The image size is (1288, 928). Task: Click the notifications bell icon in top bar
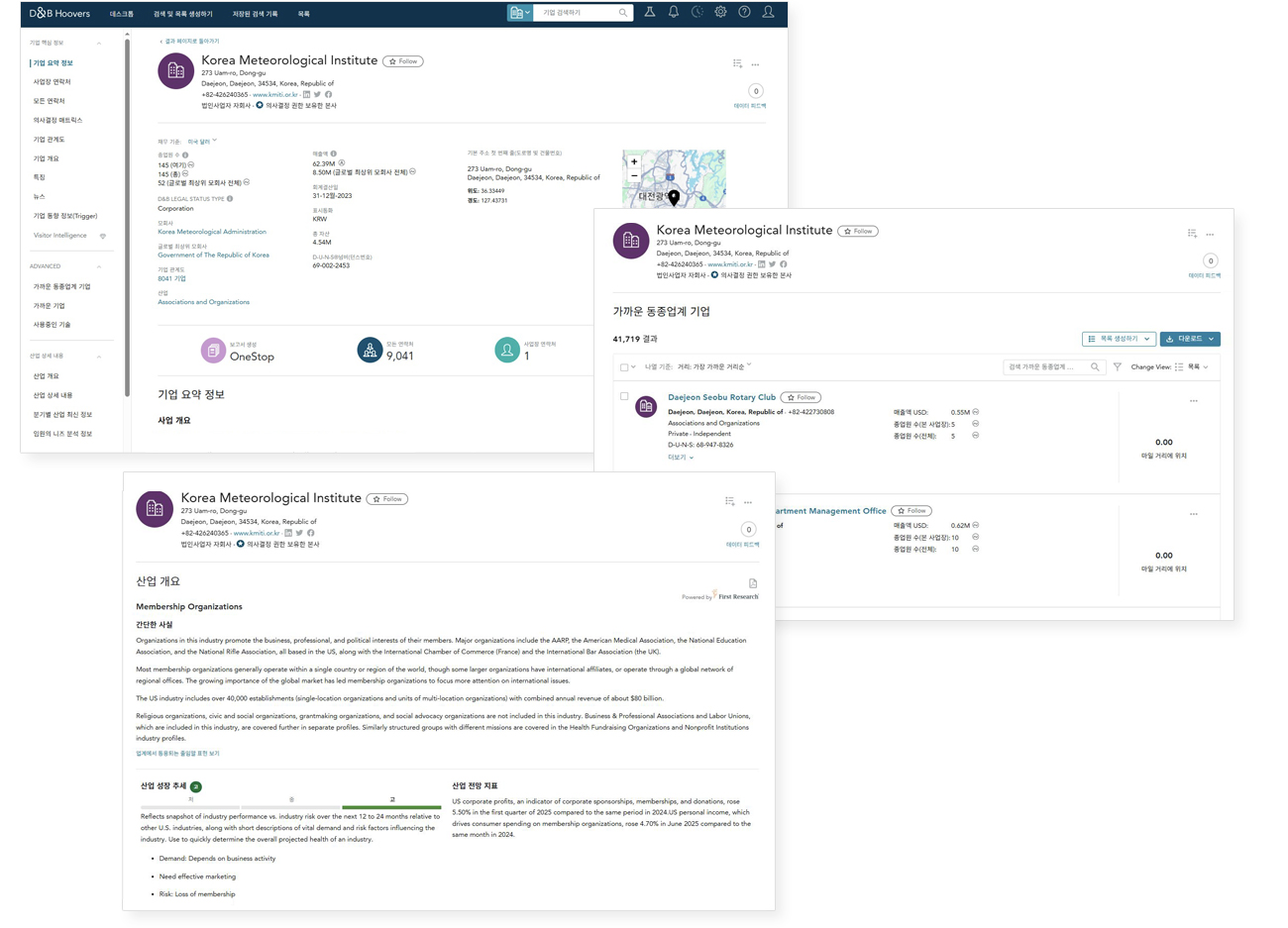673,13
